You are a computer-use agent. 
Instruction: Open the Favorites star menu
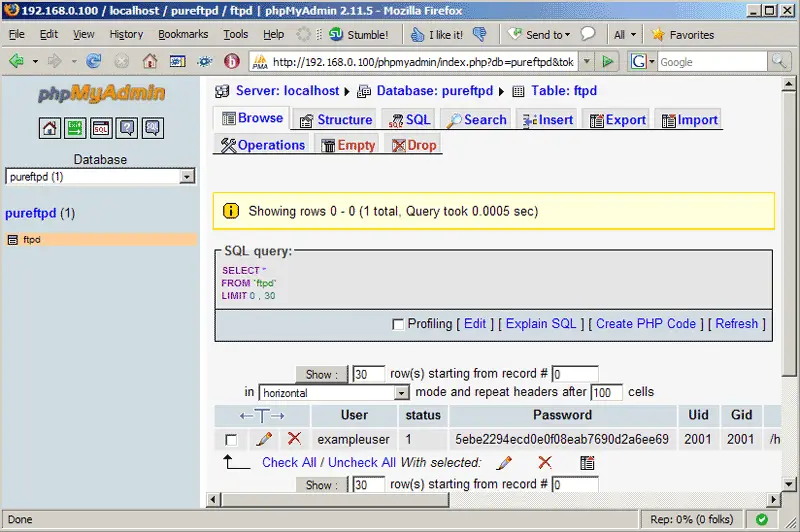683,35
